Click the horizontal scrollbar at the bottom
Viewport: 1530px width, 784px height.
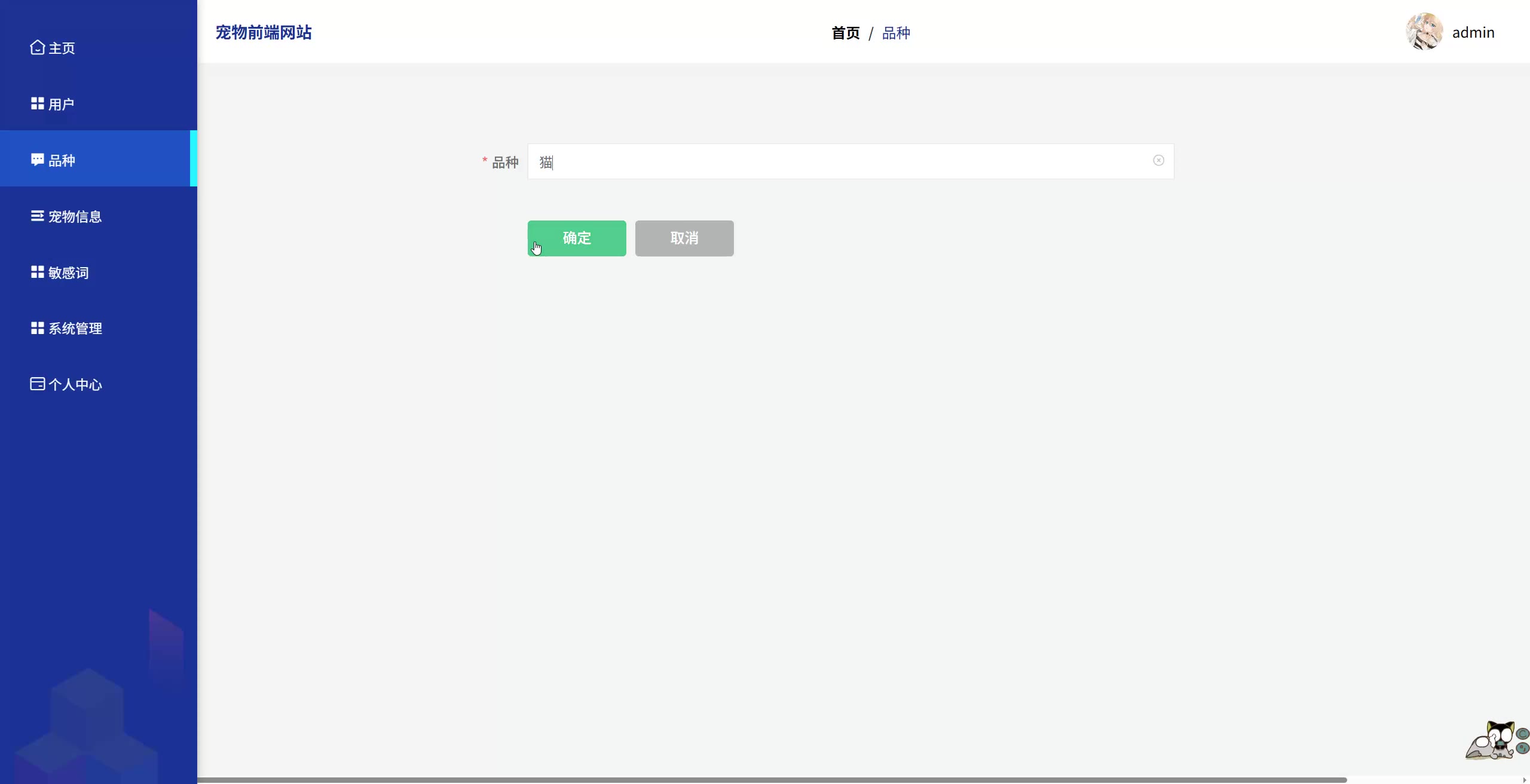[771, 780]
